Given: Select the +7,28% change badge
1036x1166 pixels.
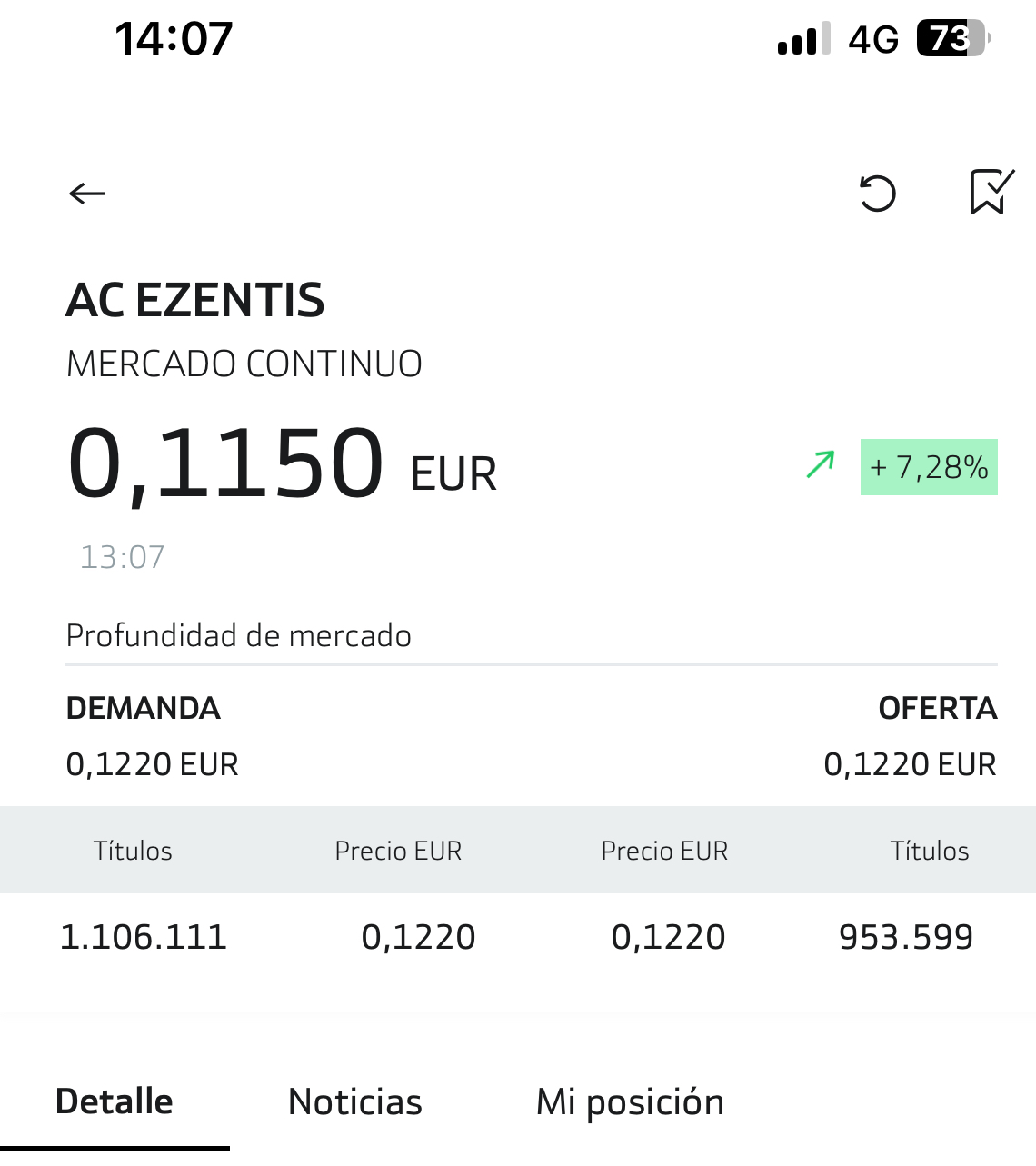Looking at the screenshot, I should (929, 467).
